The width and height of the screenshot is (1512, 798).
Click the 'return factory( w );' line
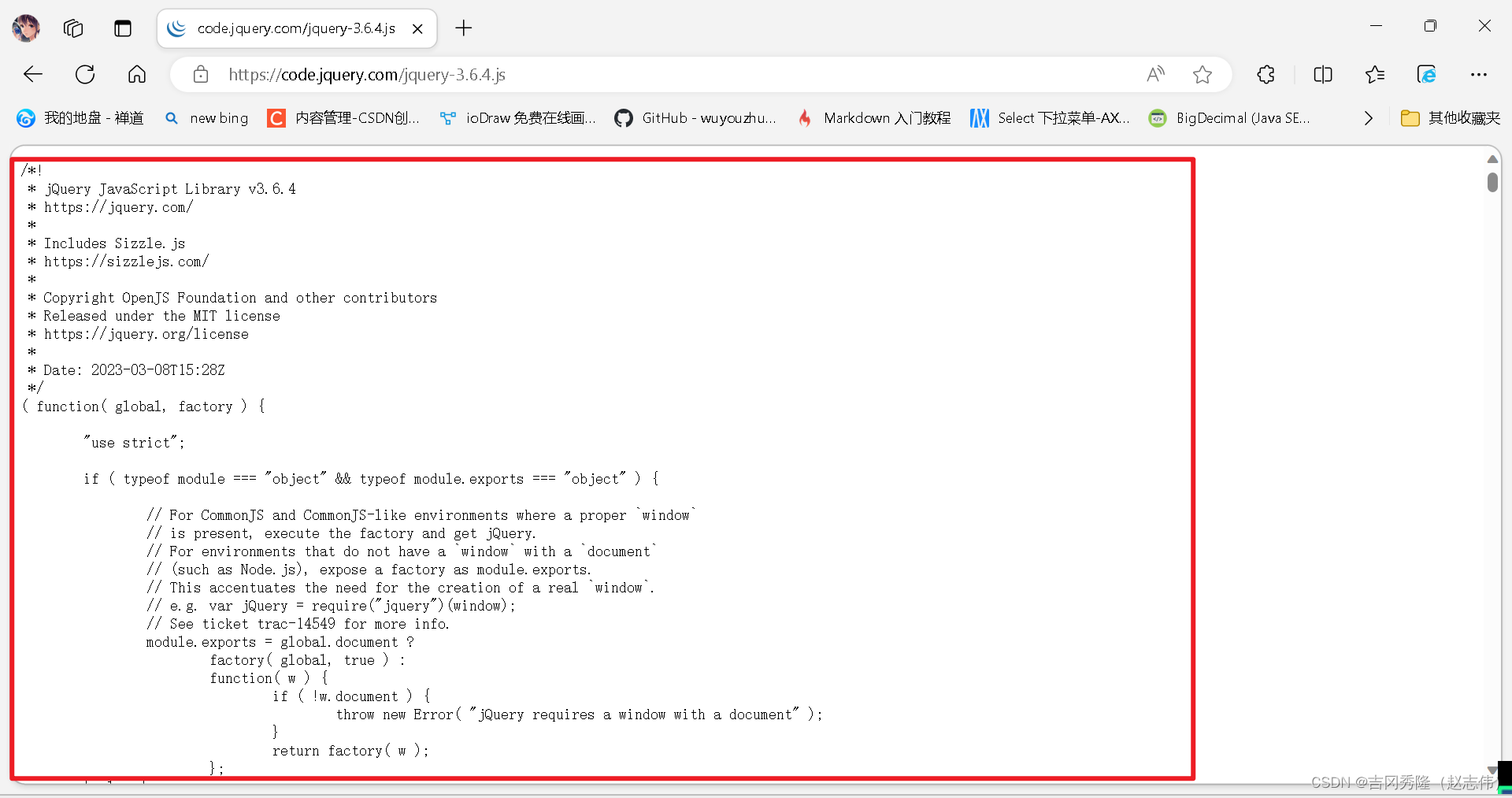click(x=350, y=751)
